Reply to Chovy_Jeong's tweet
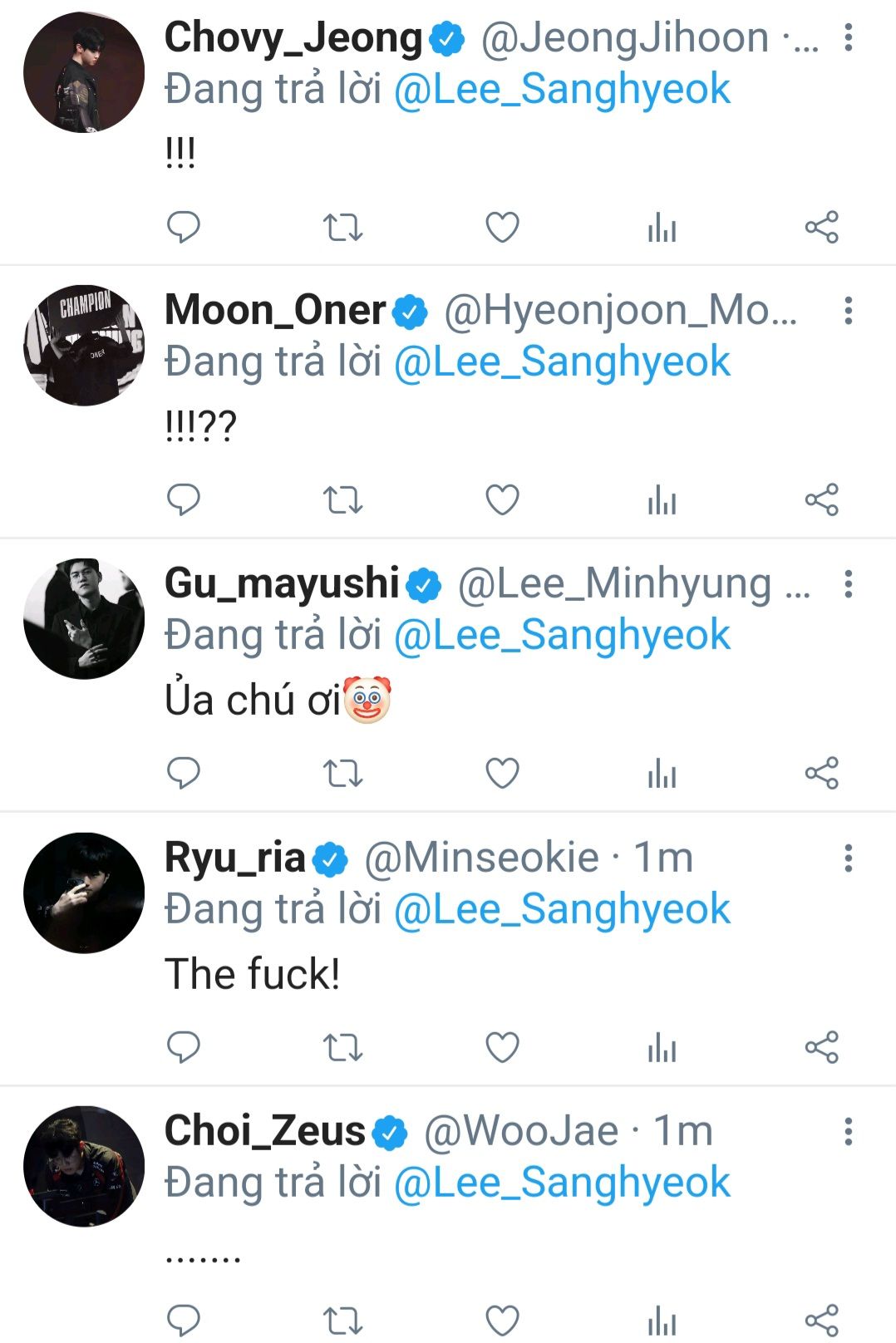Viewport: 896px width, 1343px height. [x=184, y=226]
